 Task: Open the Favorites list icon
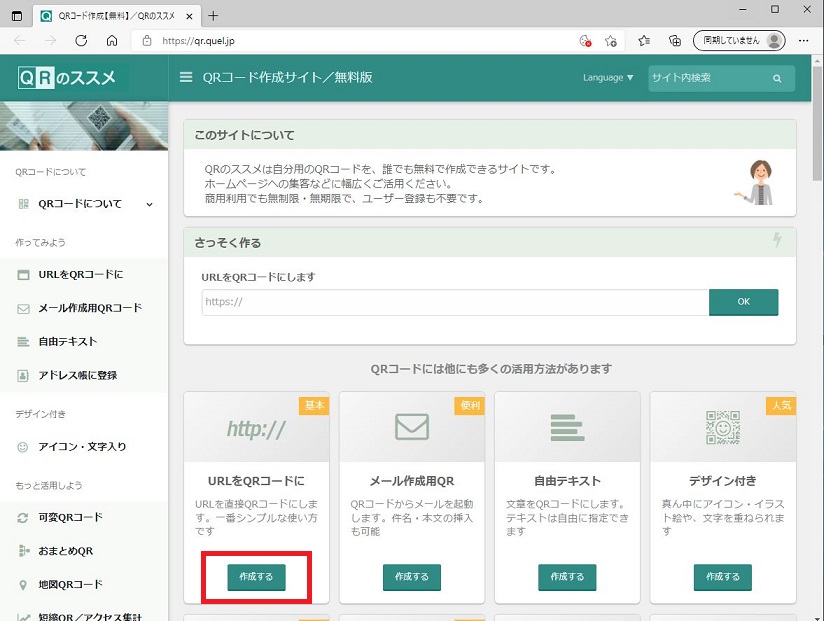pos(644,40)
